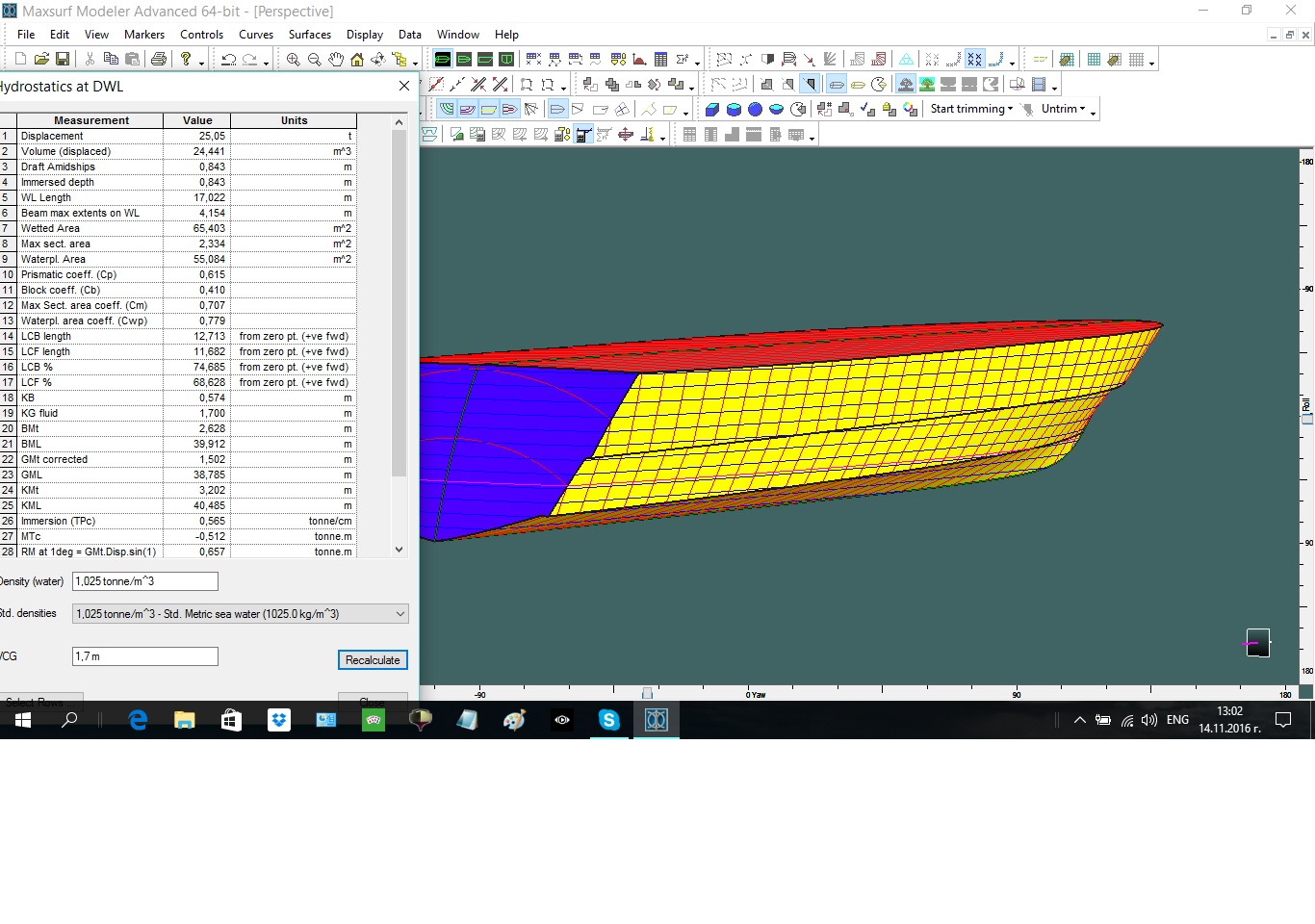Viewport: 1315px width, 924px height.
Task: Click the blue box primitive icon
Action: (x=712, y=110)
